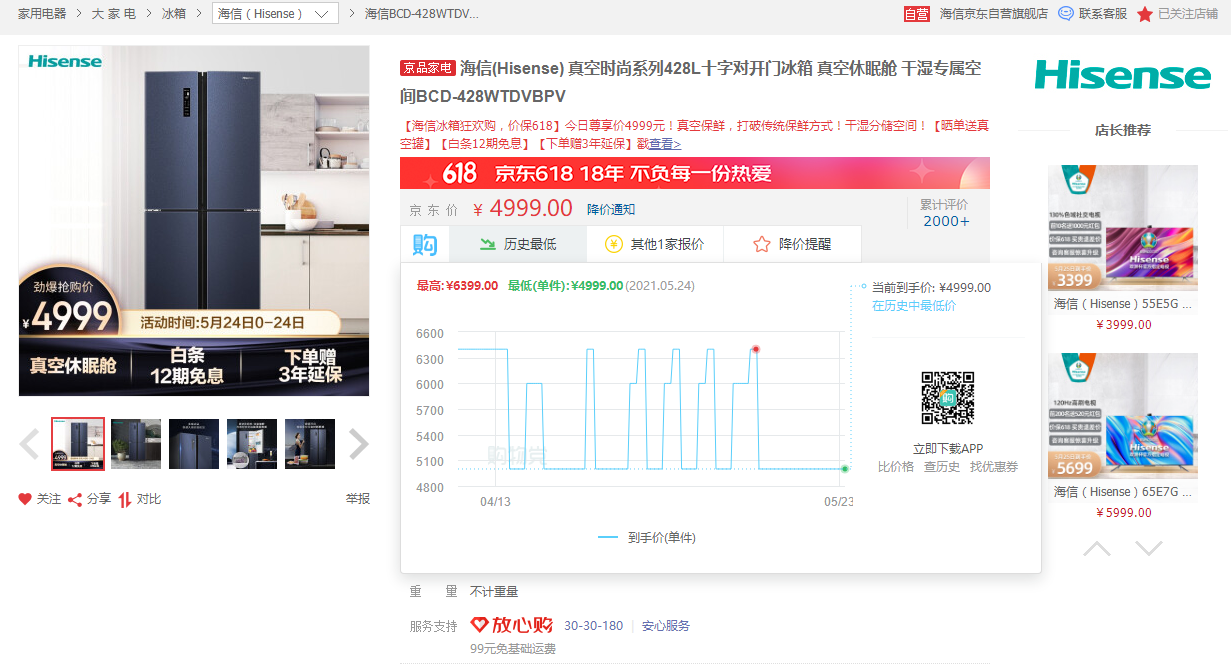This screenshot has width=1231, height=669.
Task: Open the 海信 65E7G recommended TV card
Action: pyautogui.click(x=1123, y=437)
